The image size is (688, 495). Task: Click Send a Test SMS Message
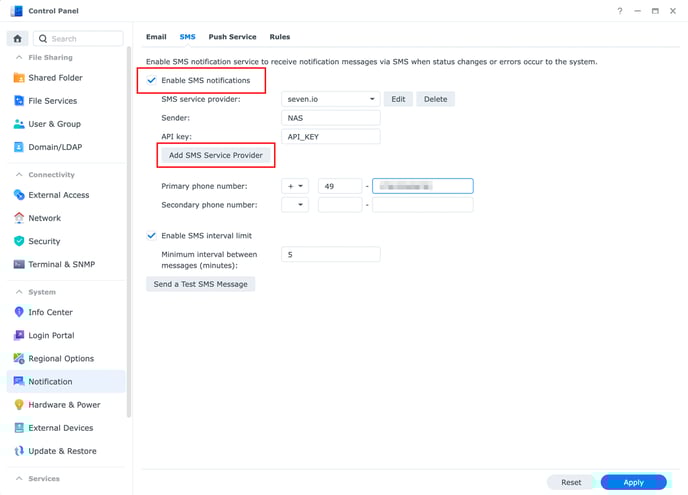pos(201,284)
